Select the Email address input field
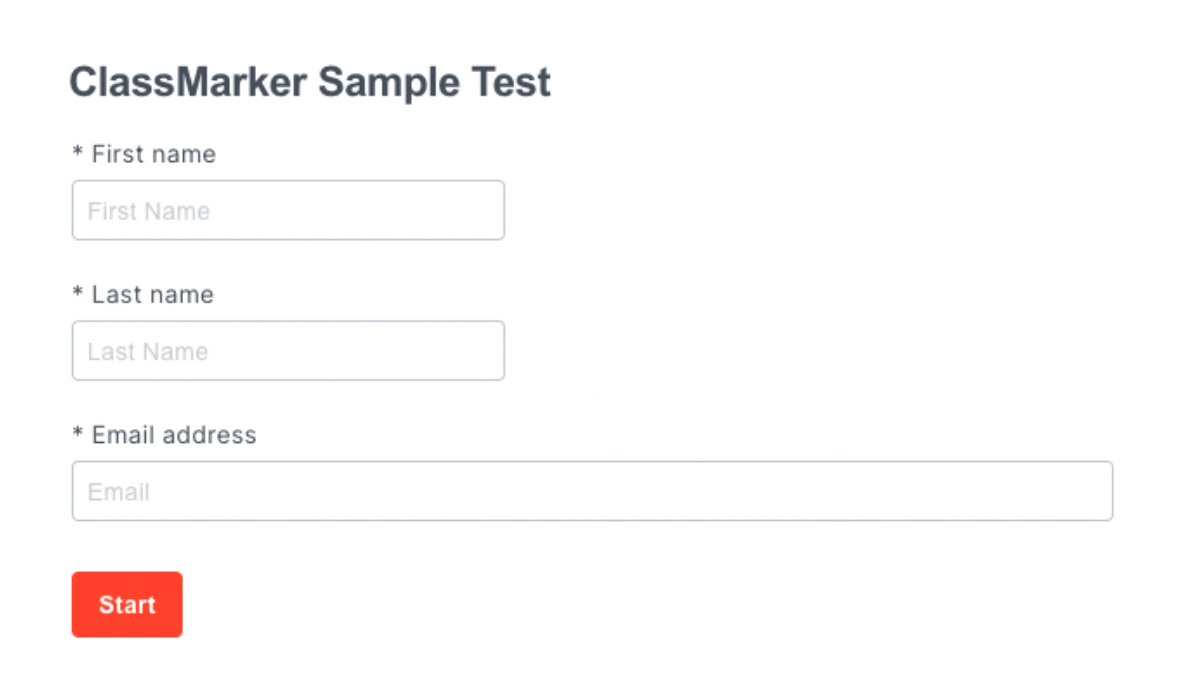 point(592,491)
